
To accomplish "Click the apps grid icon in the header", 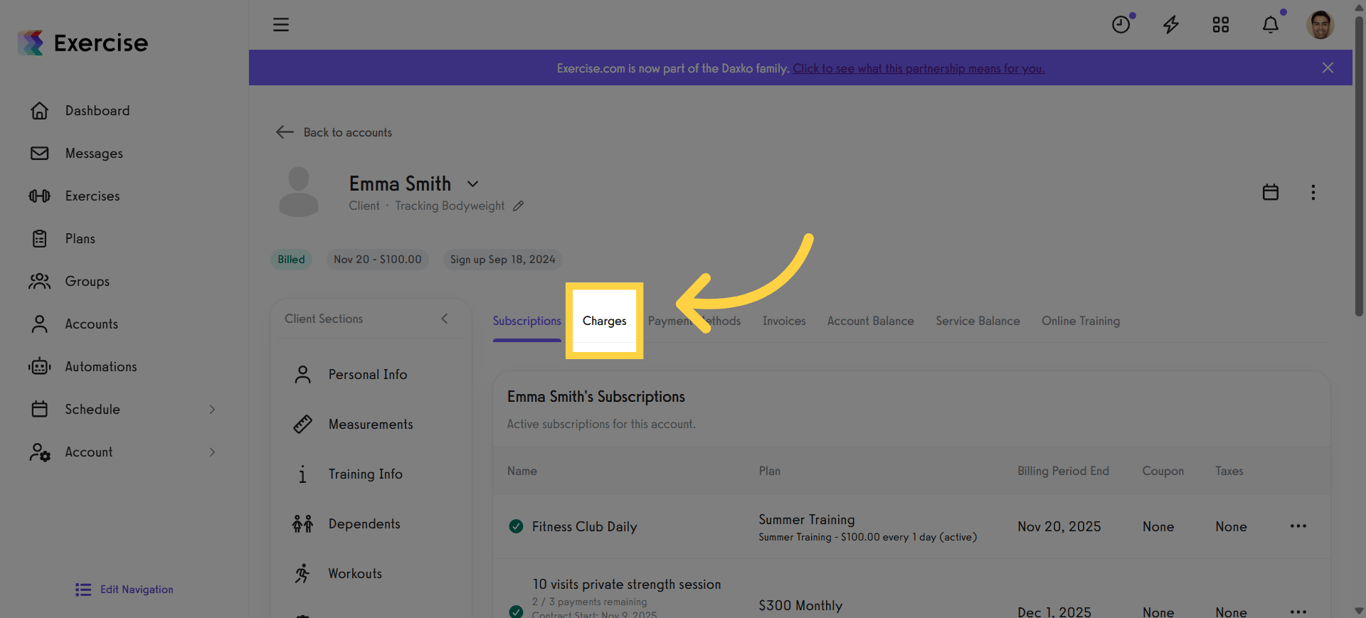I will (x=1220, y=24).
